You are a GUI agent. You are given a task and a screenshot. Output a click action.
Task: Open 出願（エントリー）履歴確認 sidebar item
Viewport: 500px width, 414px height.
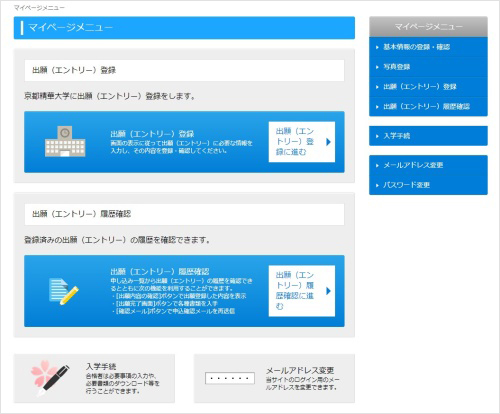click(428, 106)
